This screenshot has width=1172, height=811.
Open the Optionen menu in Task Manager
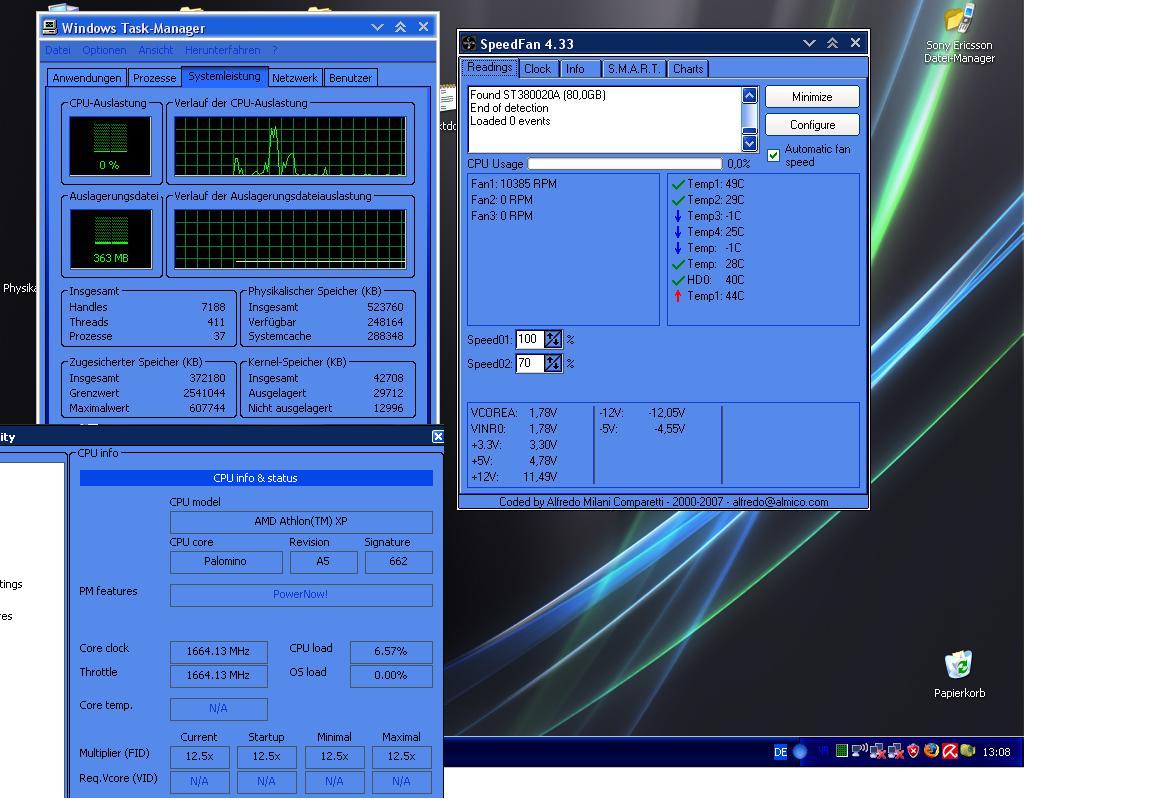coord(105,50)
